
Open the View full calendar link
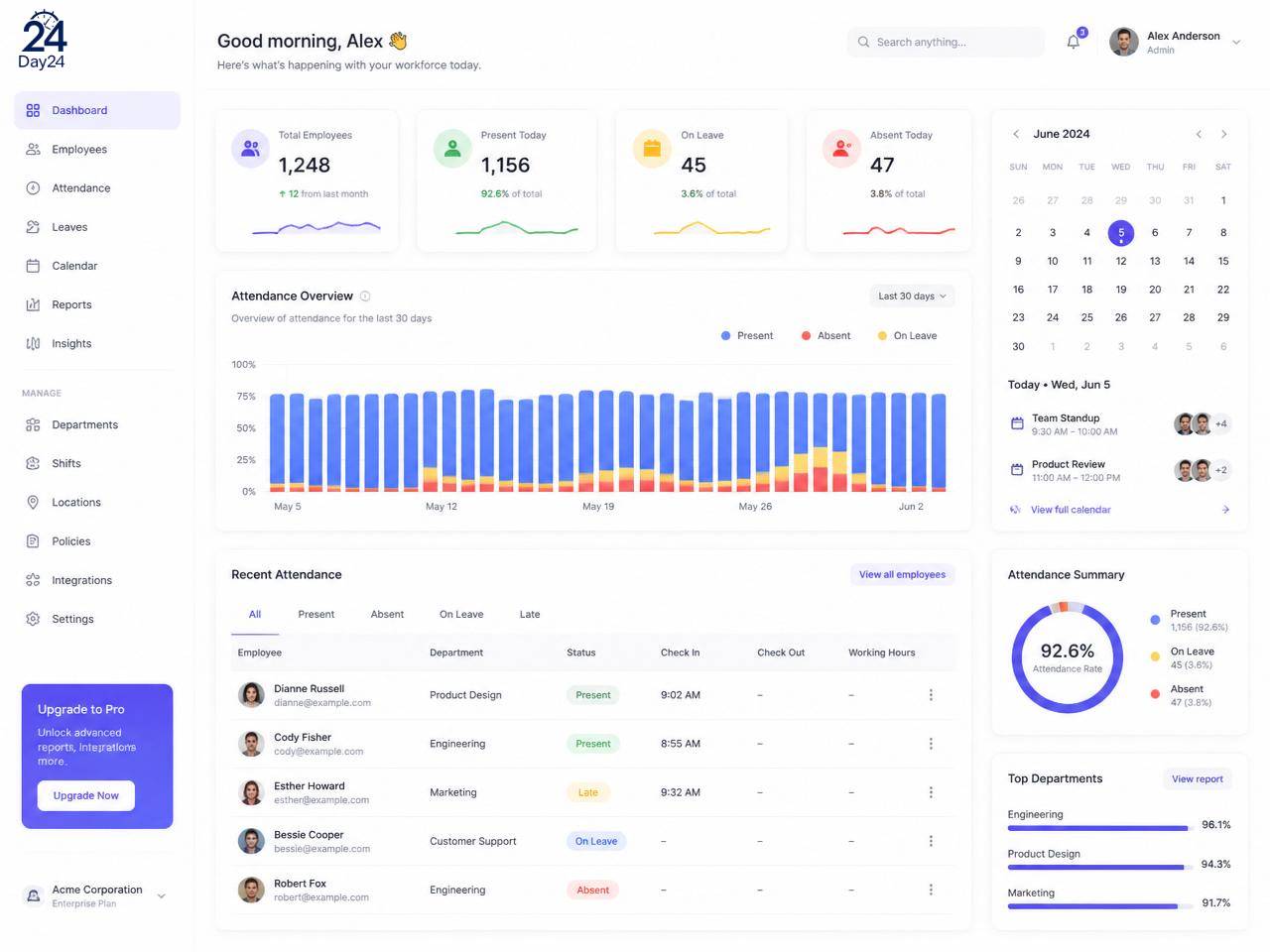coord(1071,510)
